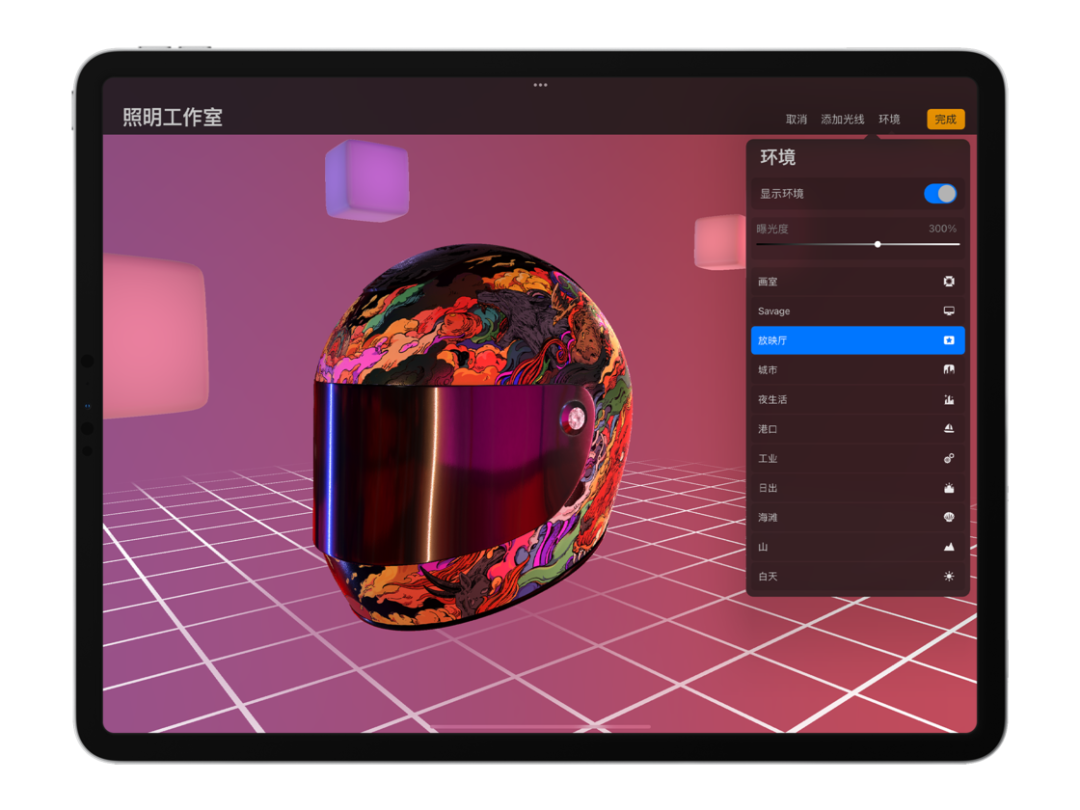Select the 白天 environment row
Screen dimensions: 1080x810
pos(858,577)
